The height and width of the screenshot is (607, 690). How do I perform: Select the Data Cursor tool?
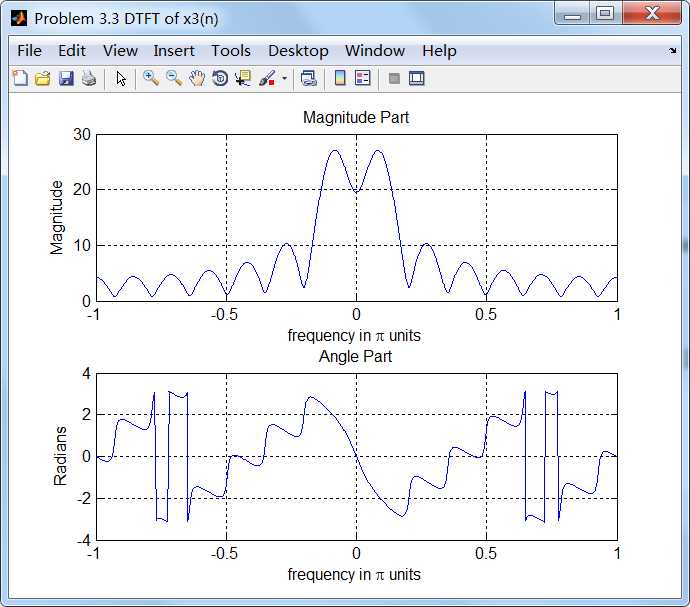[x=243, y=78]
